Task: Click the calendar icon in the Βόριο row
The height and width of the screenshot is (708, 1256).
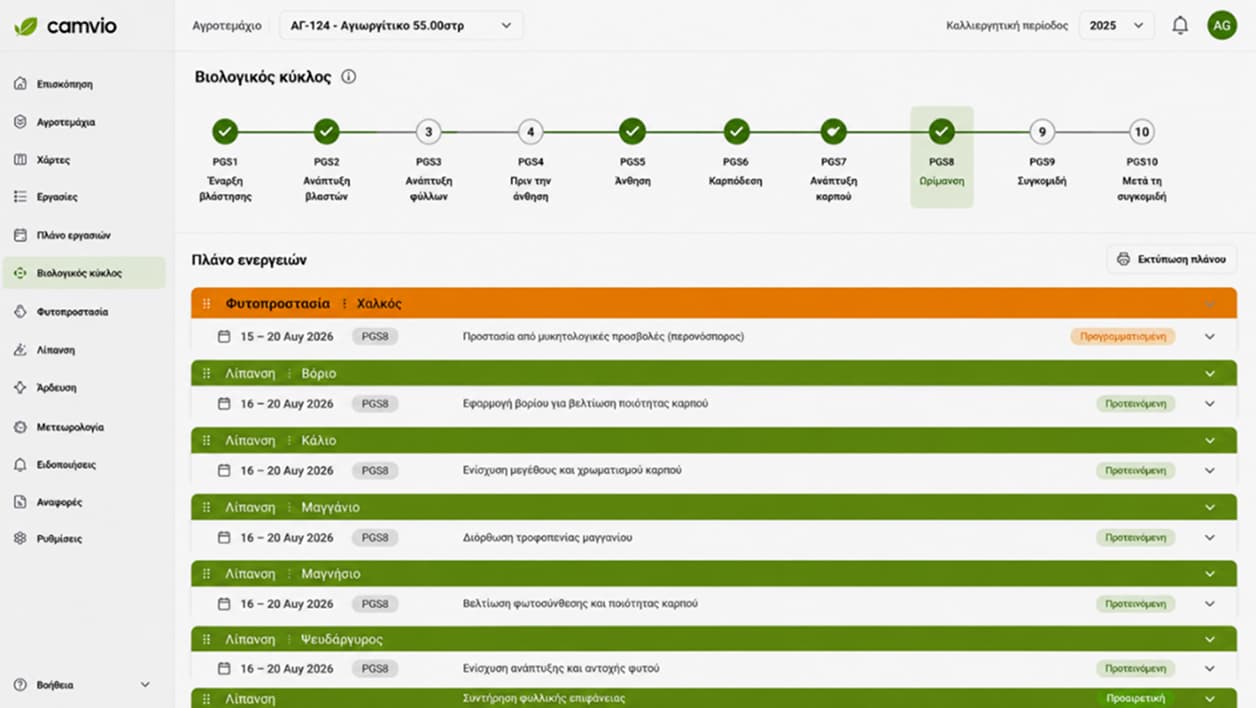Action: pos(224,404)
